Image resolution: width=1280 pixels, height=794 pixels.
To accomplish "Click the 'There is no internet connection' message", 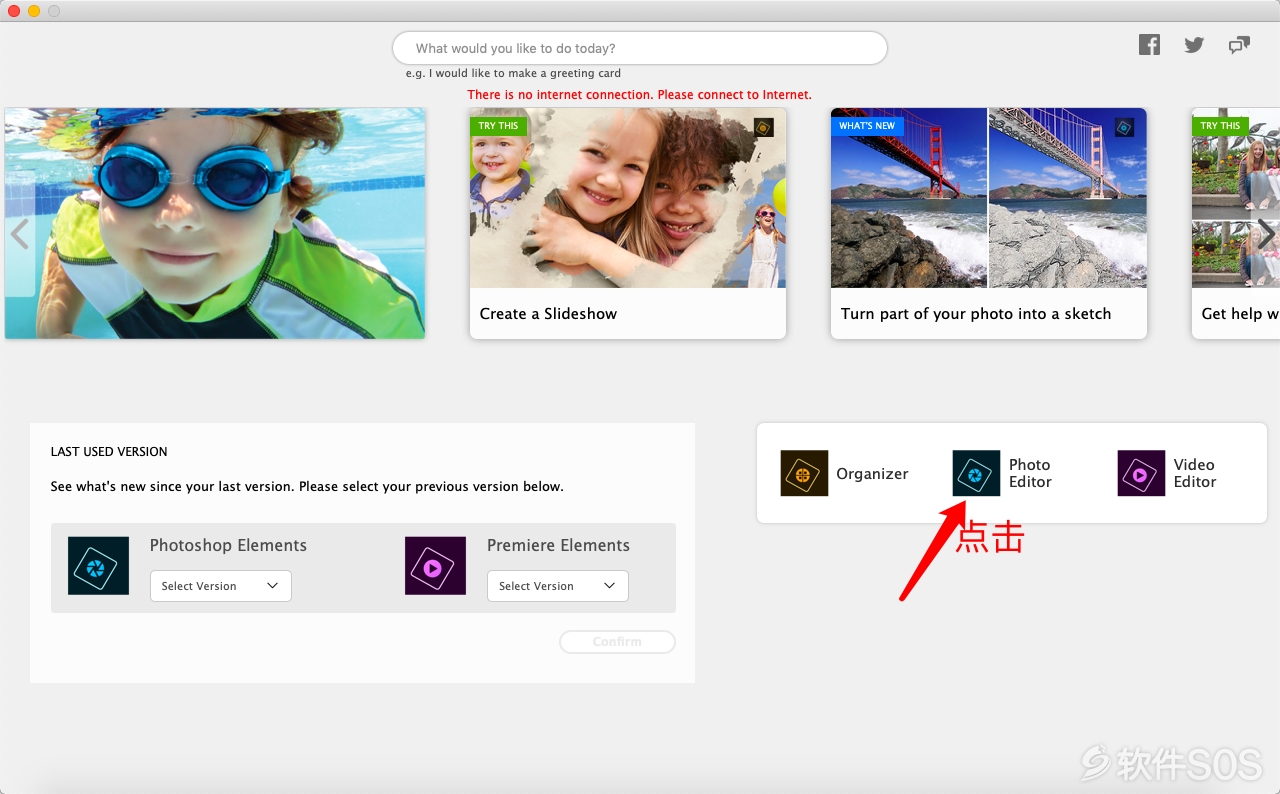I will [640, 95].
